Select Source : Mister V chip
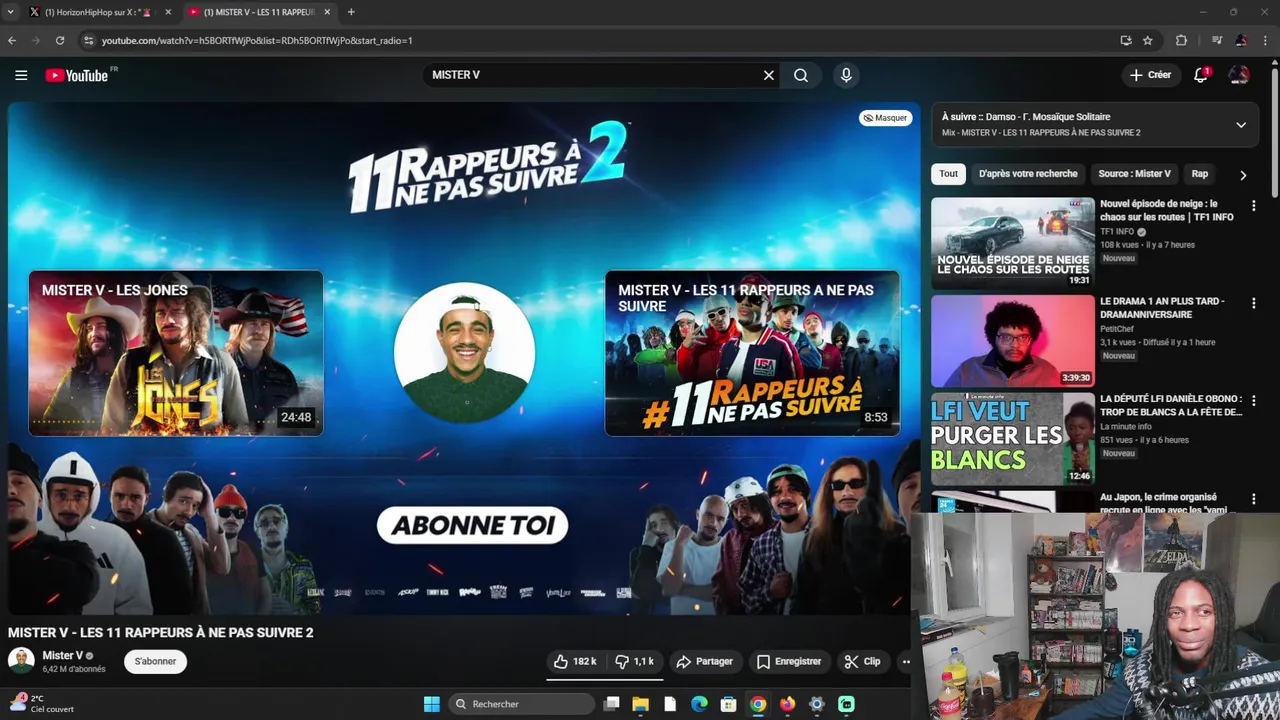The image size is (1280, 720). pos(1134,174)
